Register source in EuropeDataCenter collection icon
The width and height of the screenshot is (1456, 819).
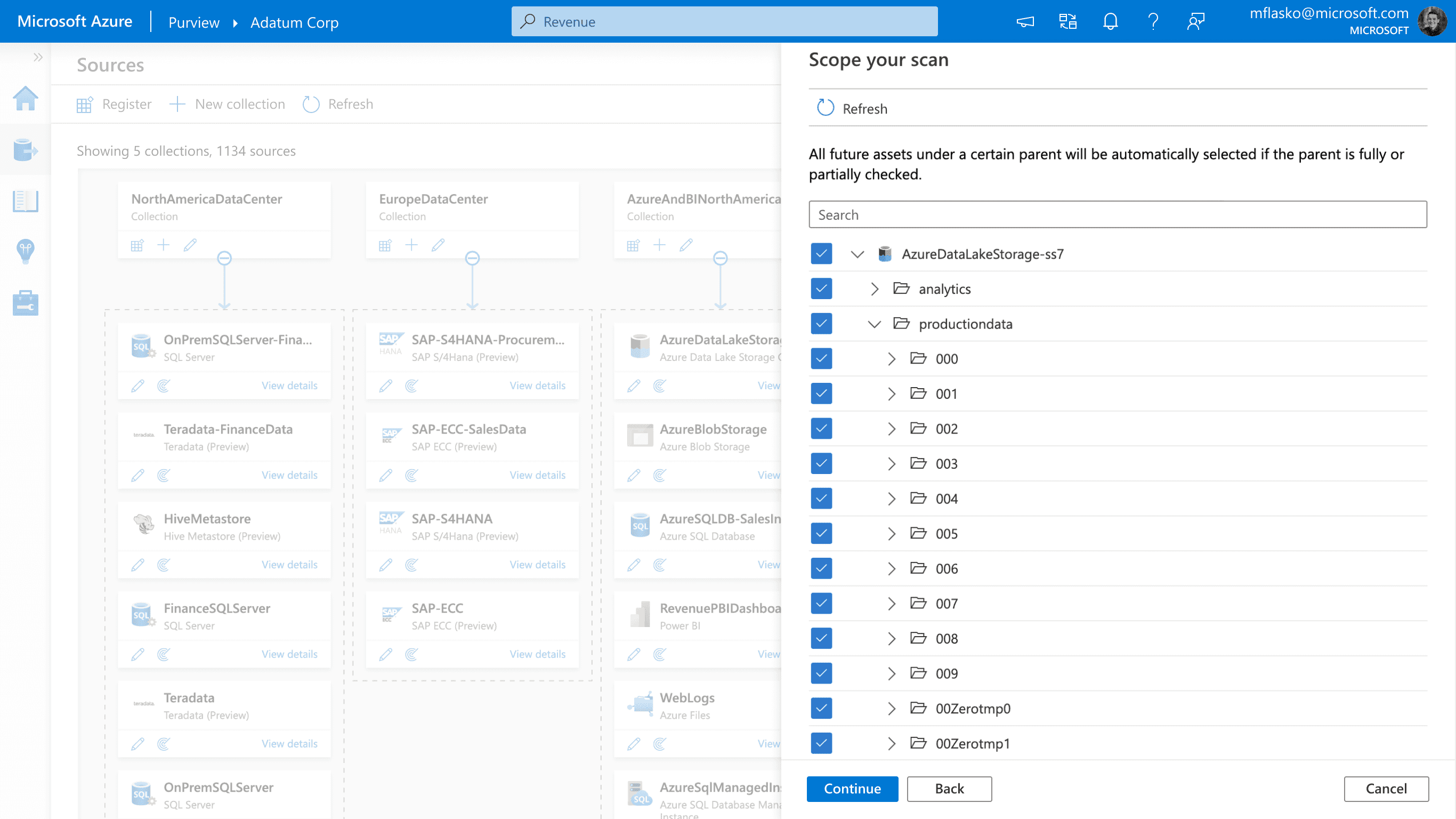click(x=385, y=245)
